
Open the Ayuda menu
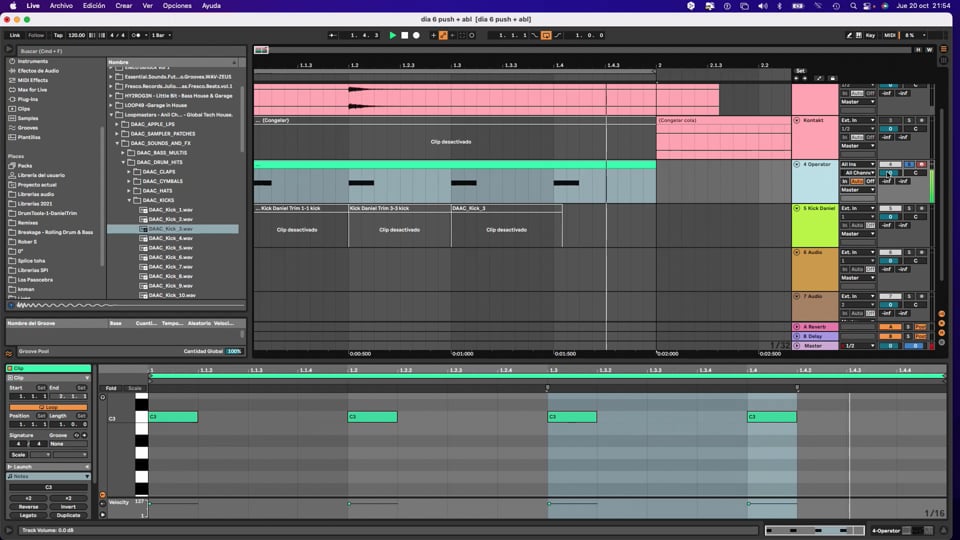[211, 6]
